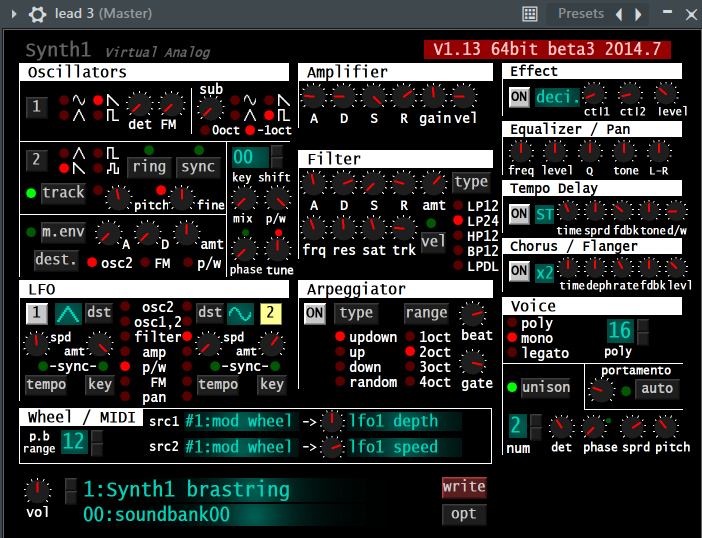
Task: Click the next preset arrow
Action: pos(639,14)
